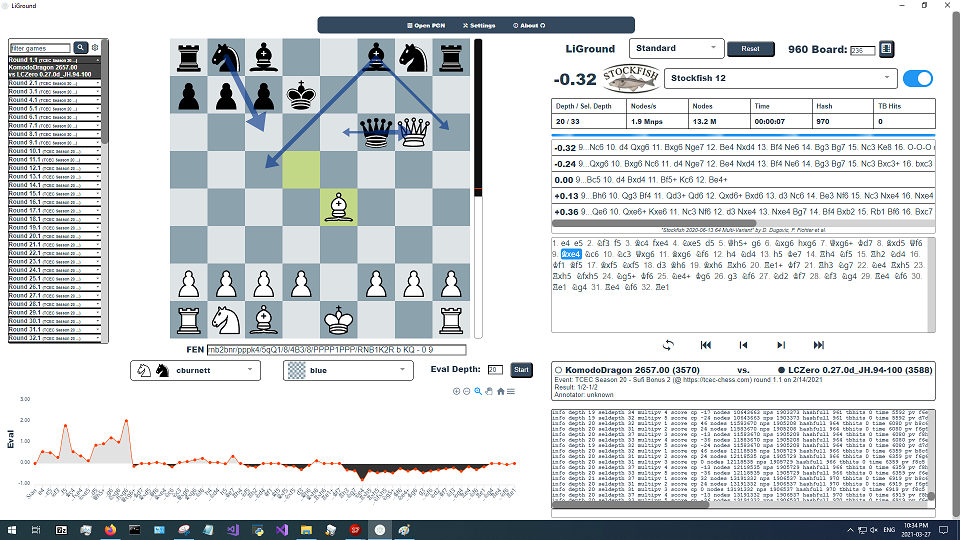Click the variation lines horizontal scrollbar
The width and height of the screenshot is (960, 540).
(x=654, y=223)
